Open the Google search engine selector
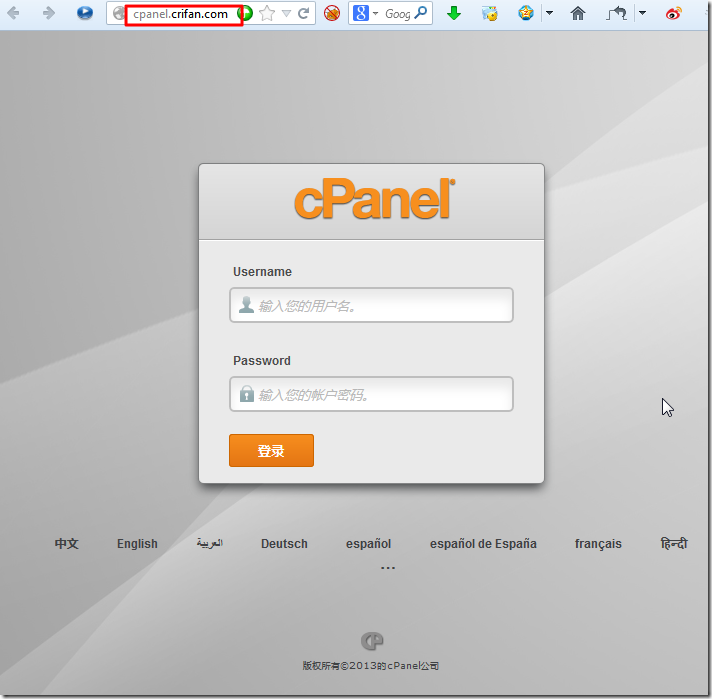Viewport: 712px width, 699px height. [365, 13]
